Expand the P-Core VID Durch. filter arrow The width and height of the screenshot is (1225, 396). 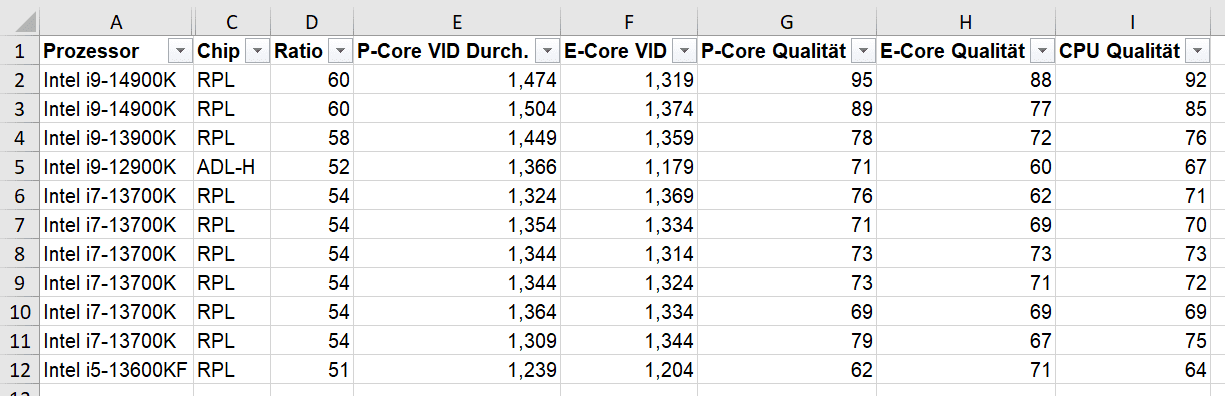coord(547,51)
